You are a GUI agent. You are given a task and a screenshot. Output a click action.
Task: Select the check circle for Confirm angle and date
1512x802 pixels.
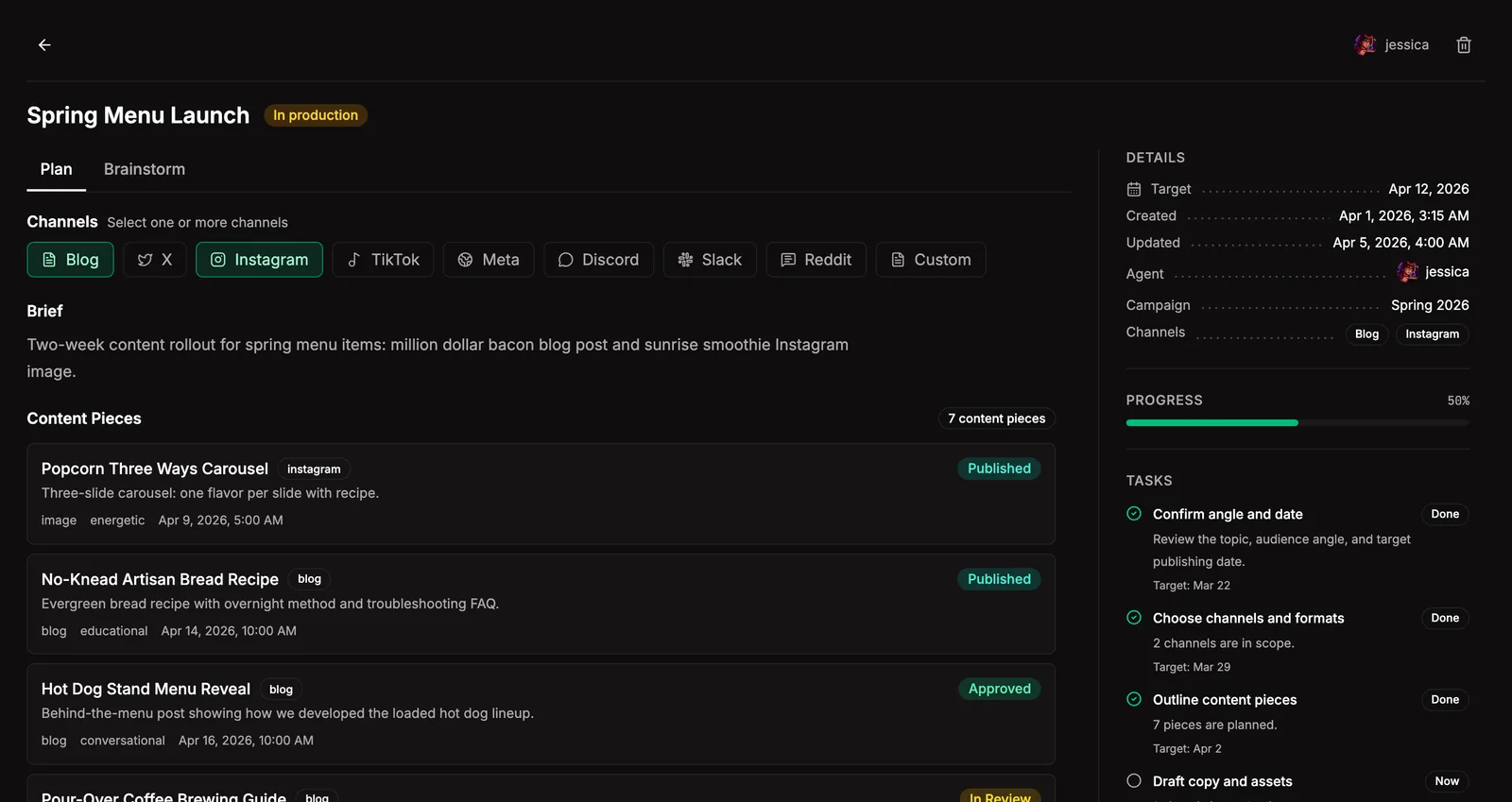(x=1134, y=514)
